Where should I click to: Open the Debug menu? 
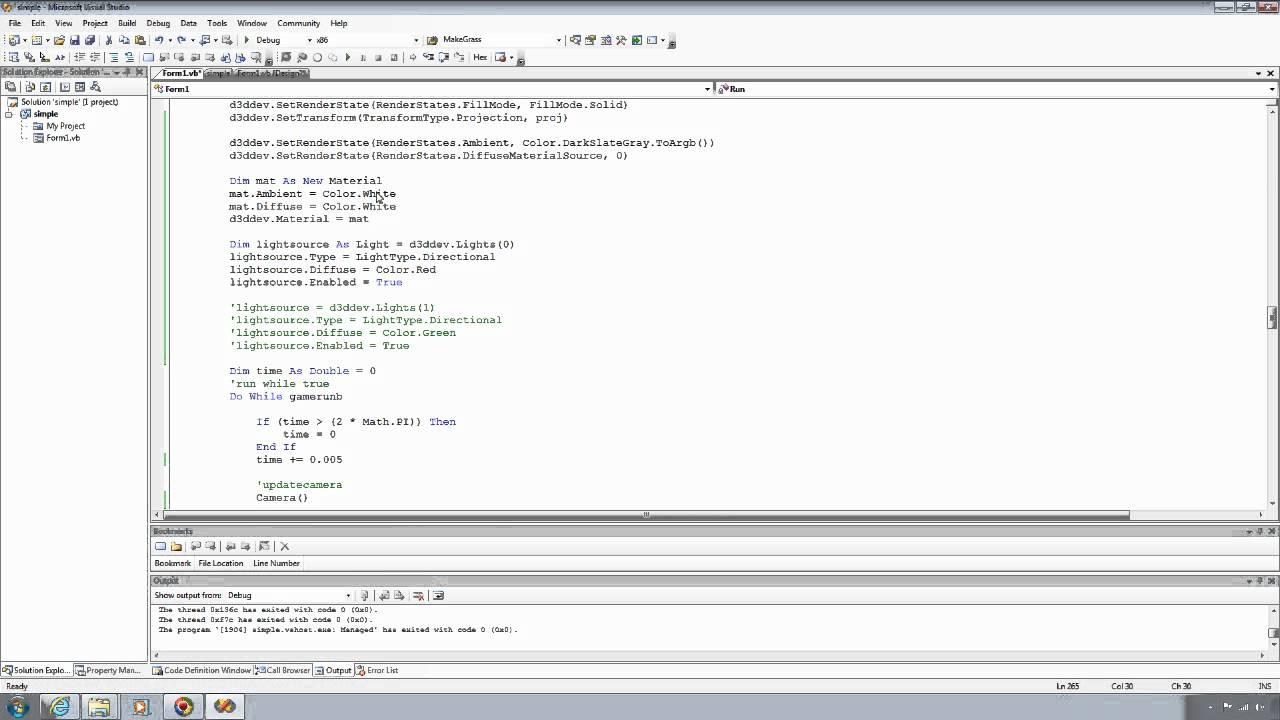pos(158,23)
